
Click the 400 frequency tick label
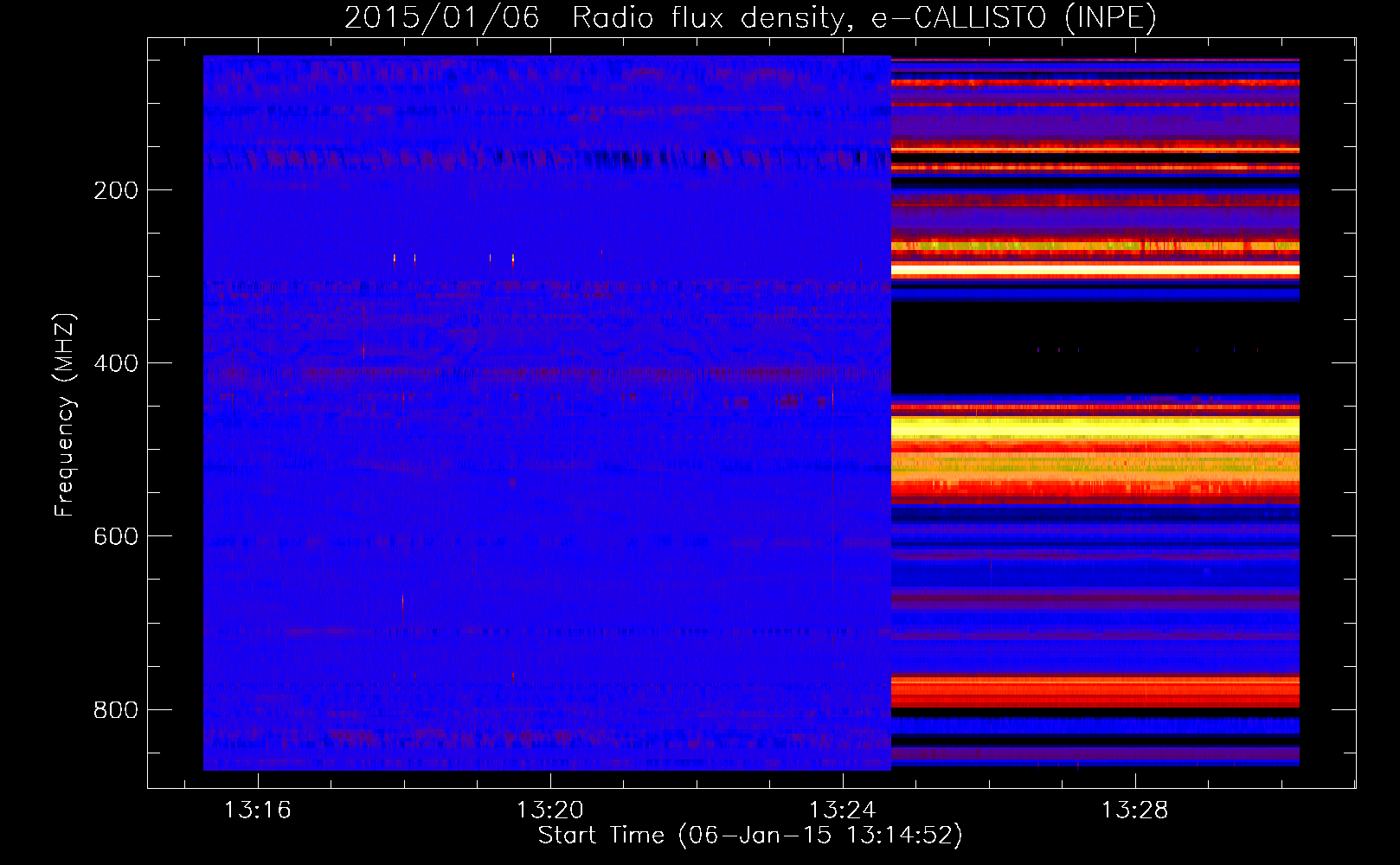(116, 363)
